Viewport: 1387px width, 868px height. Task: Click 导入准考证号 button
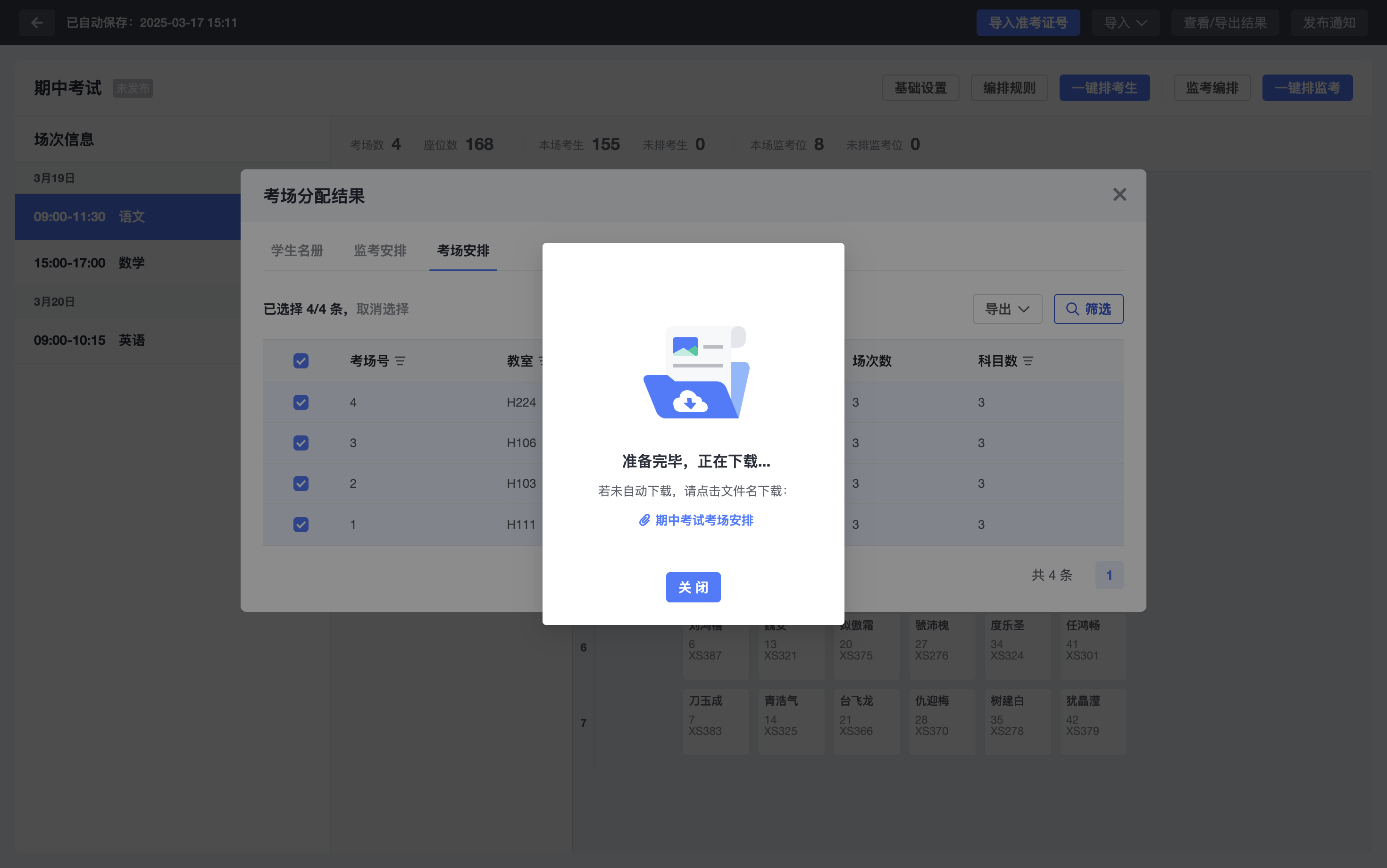pyautogui.click(x=1028, y=22)
